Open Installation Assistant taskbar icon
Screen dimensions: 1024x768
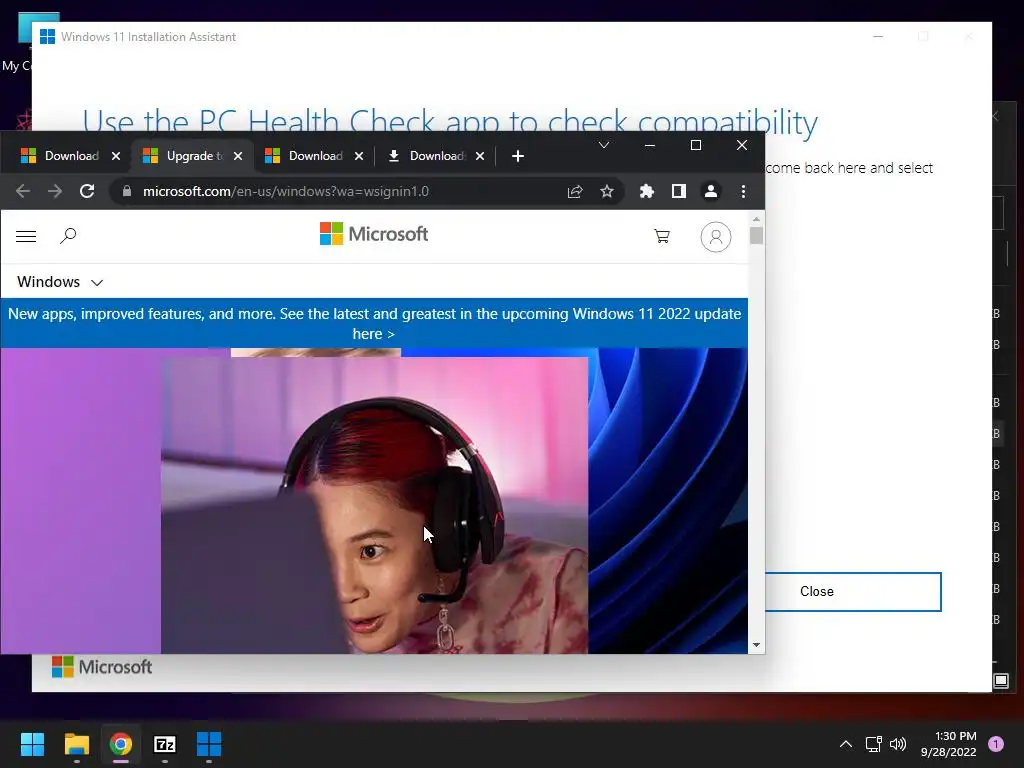[x=209, y=744]
